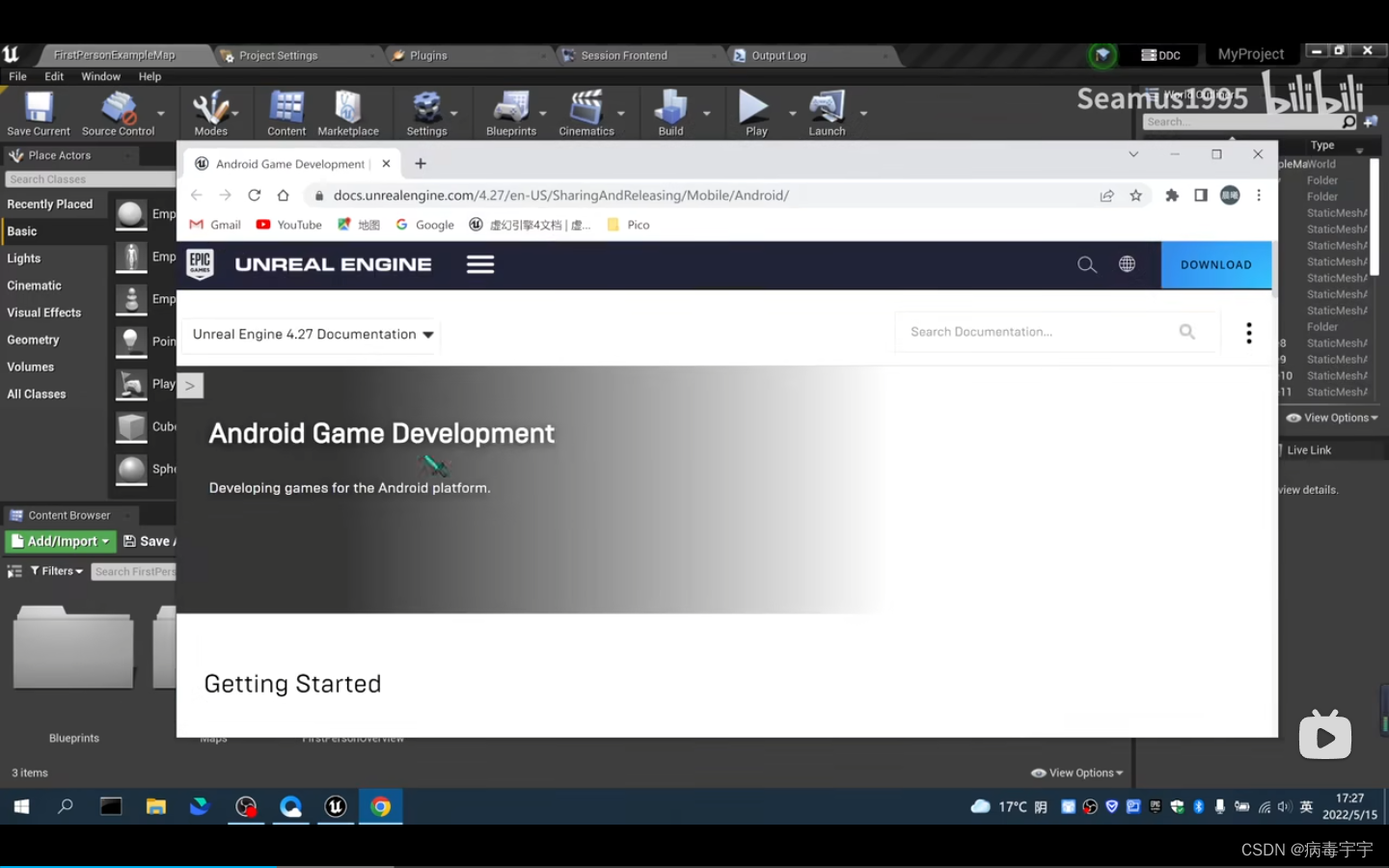Viewport: 1389px width, 868px height.
Task: Expand the Cinematics dropdown arrow
Action: tap(621, 113)
